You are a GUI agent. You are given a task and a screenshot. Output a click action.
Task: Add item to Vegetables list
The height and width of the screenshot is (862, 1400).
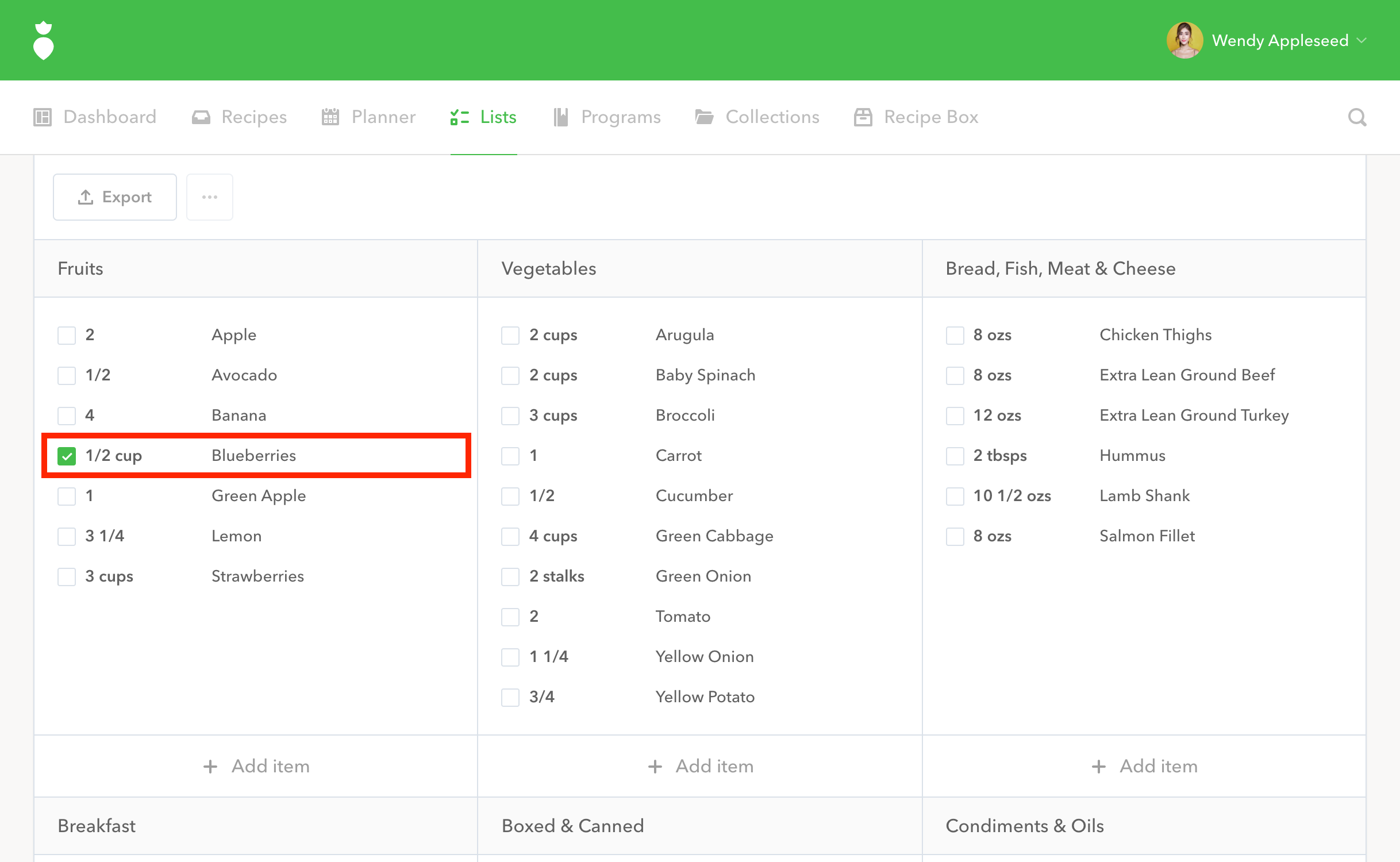pos(700,766)
